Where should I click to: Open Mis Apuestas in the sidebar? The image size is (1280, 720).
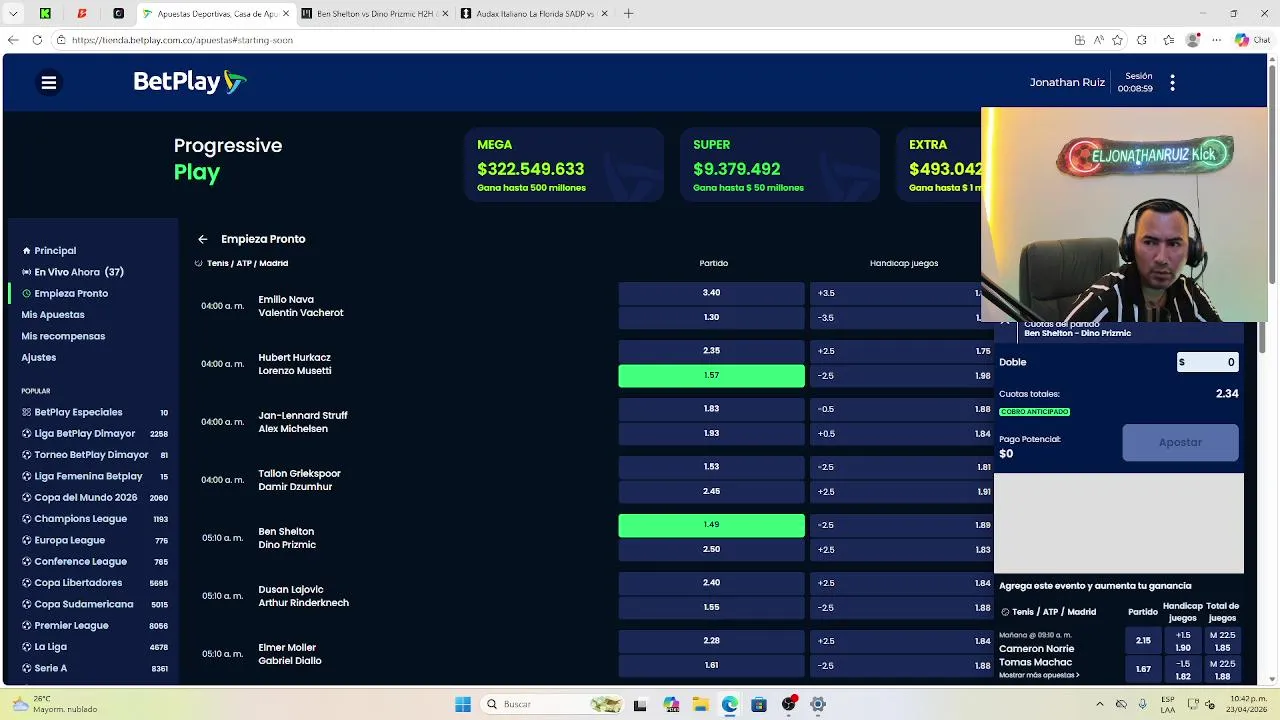[53, 315]
